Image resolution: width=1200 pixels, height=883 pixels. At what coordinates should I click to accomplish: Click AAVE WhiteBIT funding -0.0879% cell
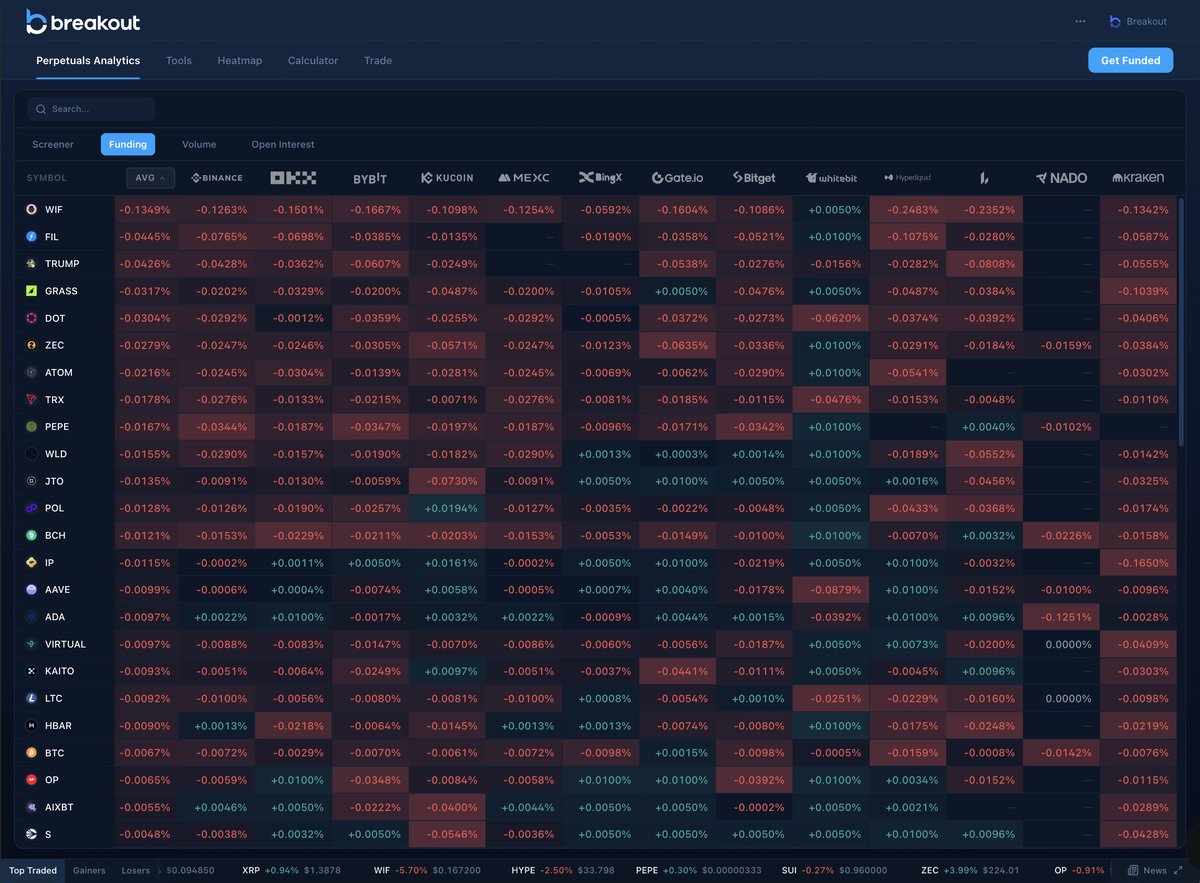point(831,590)
